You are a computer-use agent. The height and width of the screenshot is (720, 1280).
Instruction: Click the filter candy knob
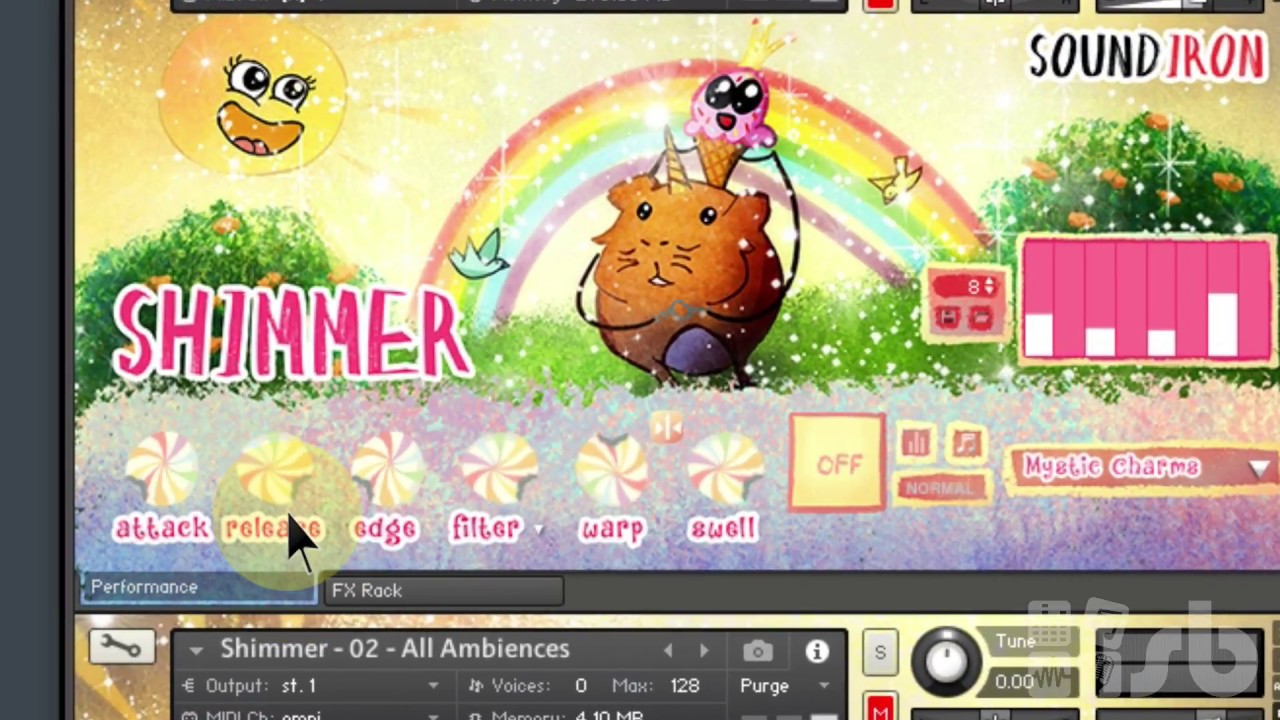click(499, 468)
